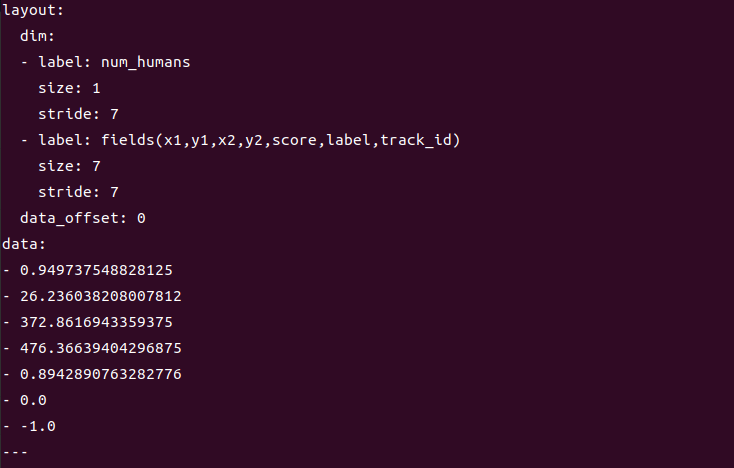Screen dimensions: 734x468
Task: Click the label value 0.0
Action: [33, 400]
